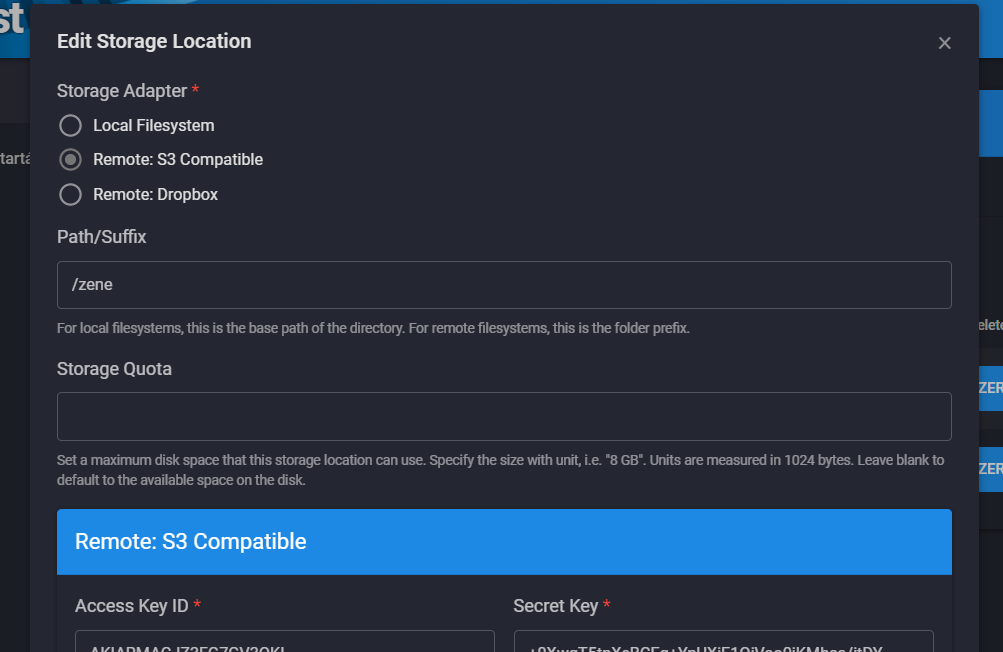Click the selected Remote: S3 Compatible radio button

point(70,159)
